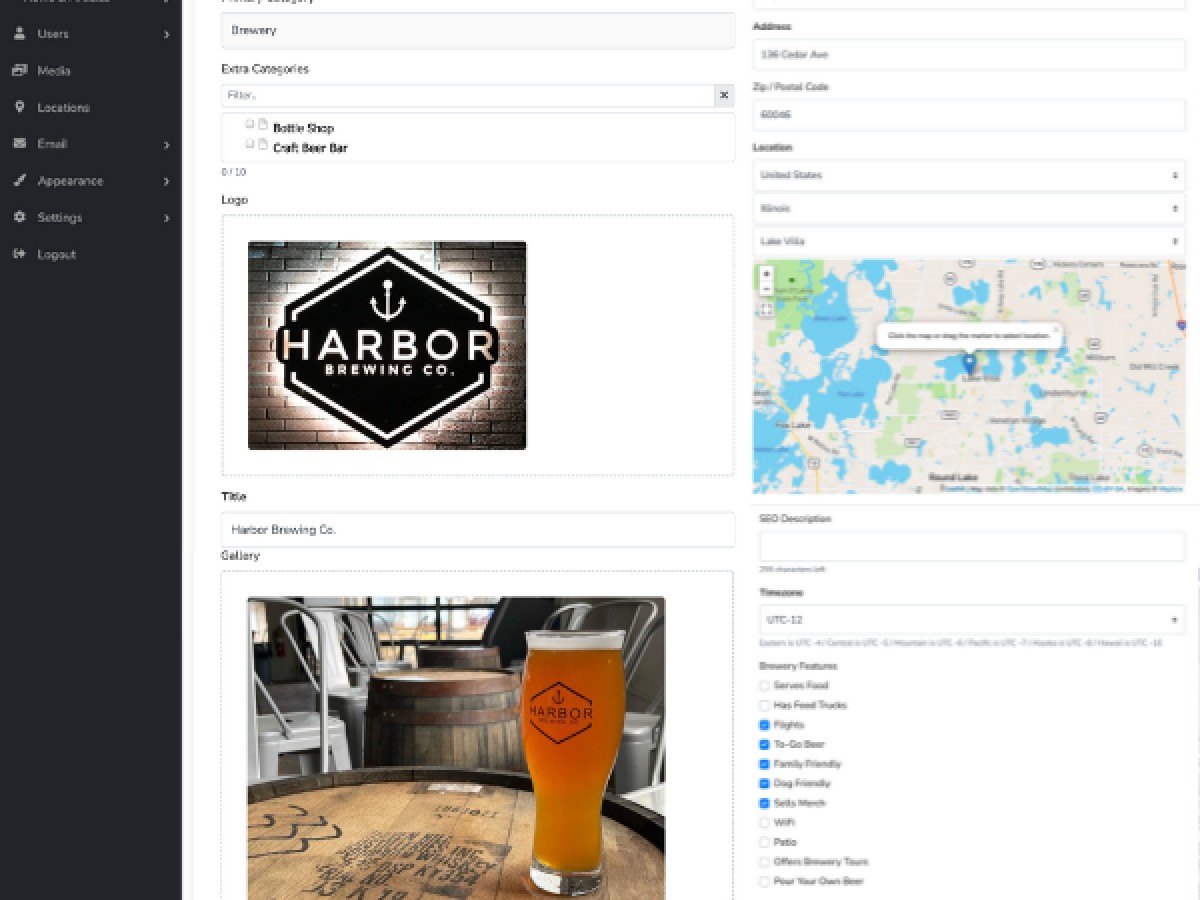Check the Bottle Shop category
The height and width of the screenshot is (900, 1200).
click(x=250, y=125)
